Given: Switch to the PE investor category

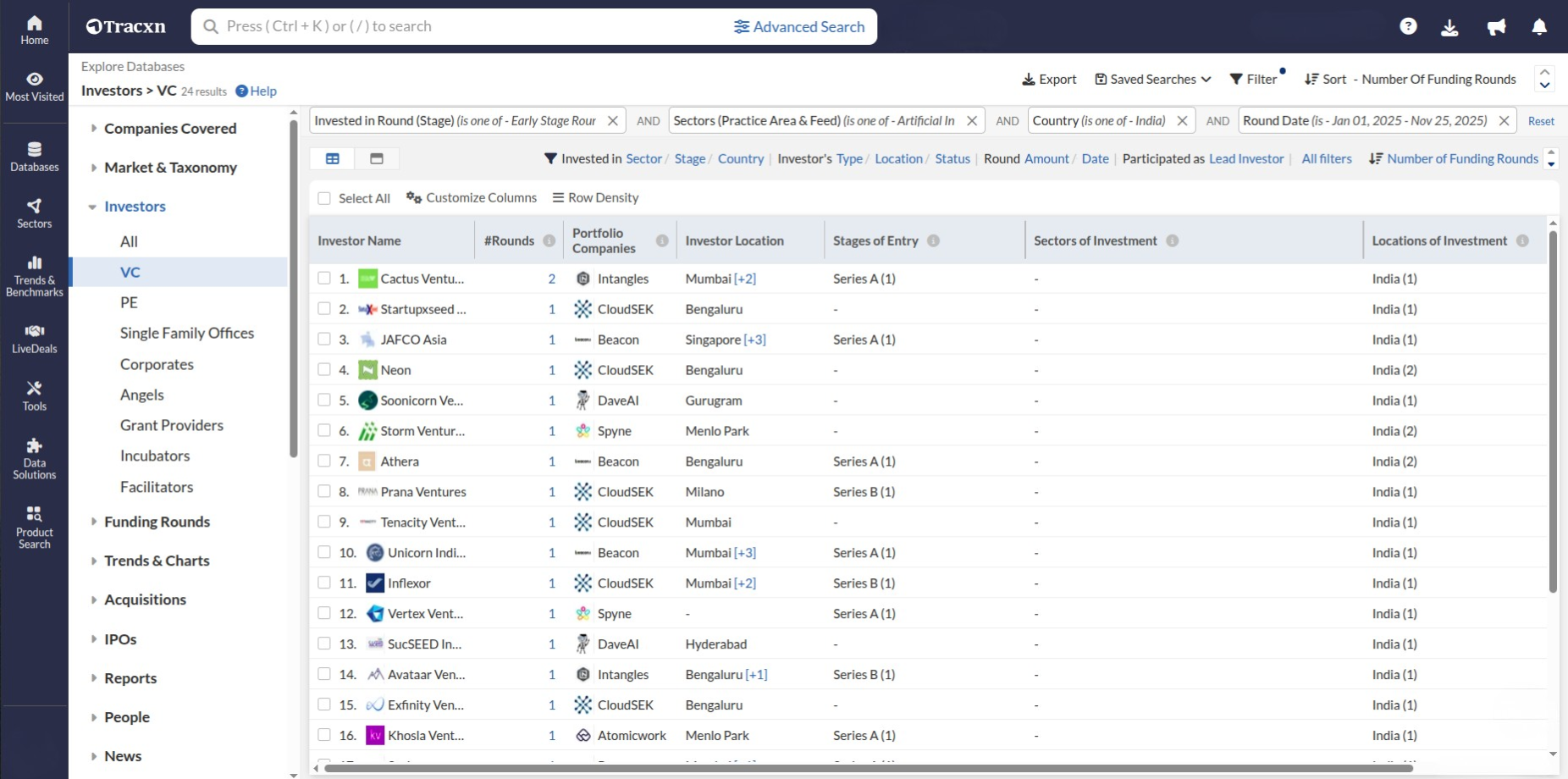Looking at the screenshot, I should (129, 302).
